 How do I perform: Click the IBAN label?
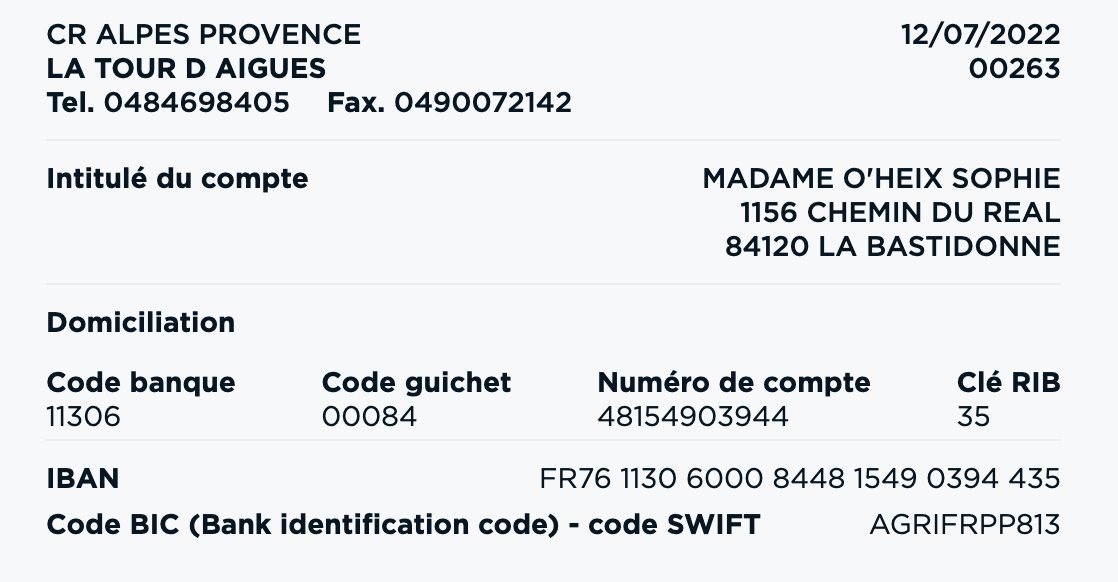tap(83, 479)
